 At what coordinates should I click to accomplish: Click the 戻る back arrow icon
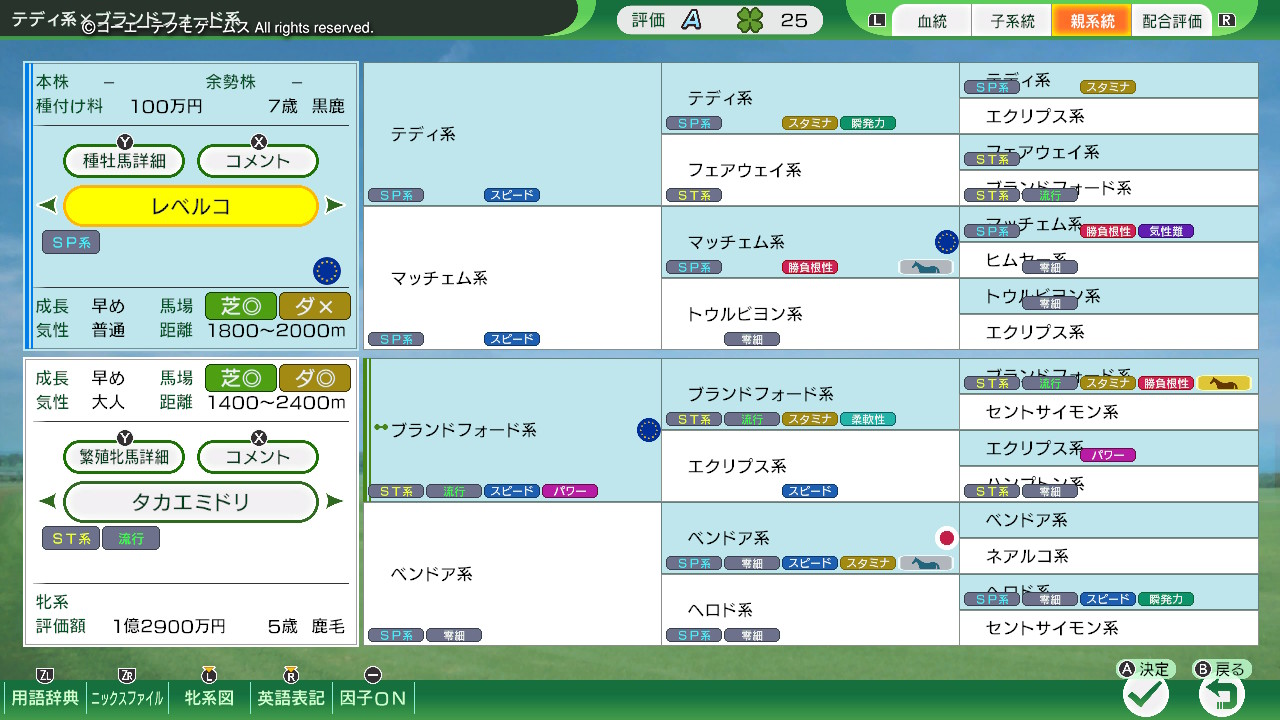(1221, 694)
